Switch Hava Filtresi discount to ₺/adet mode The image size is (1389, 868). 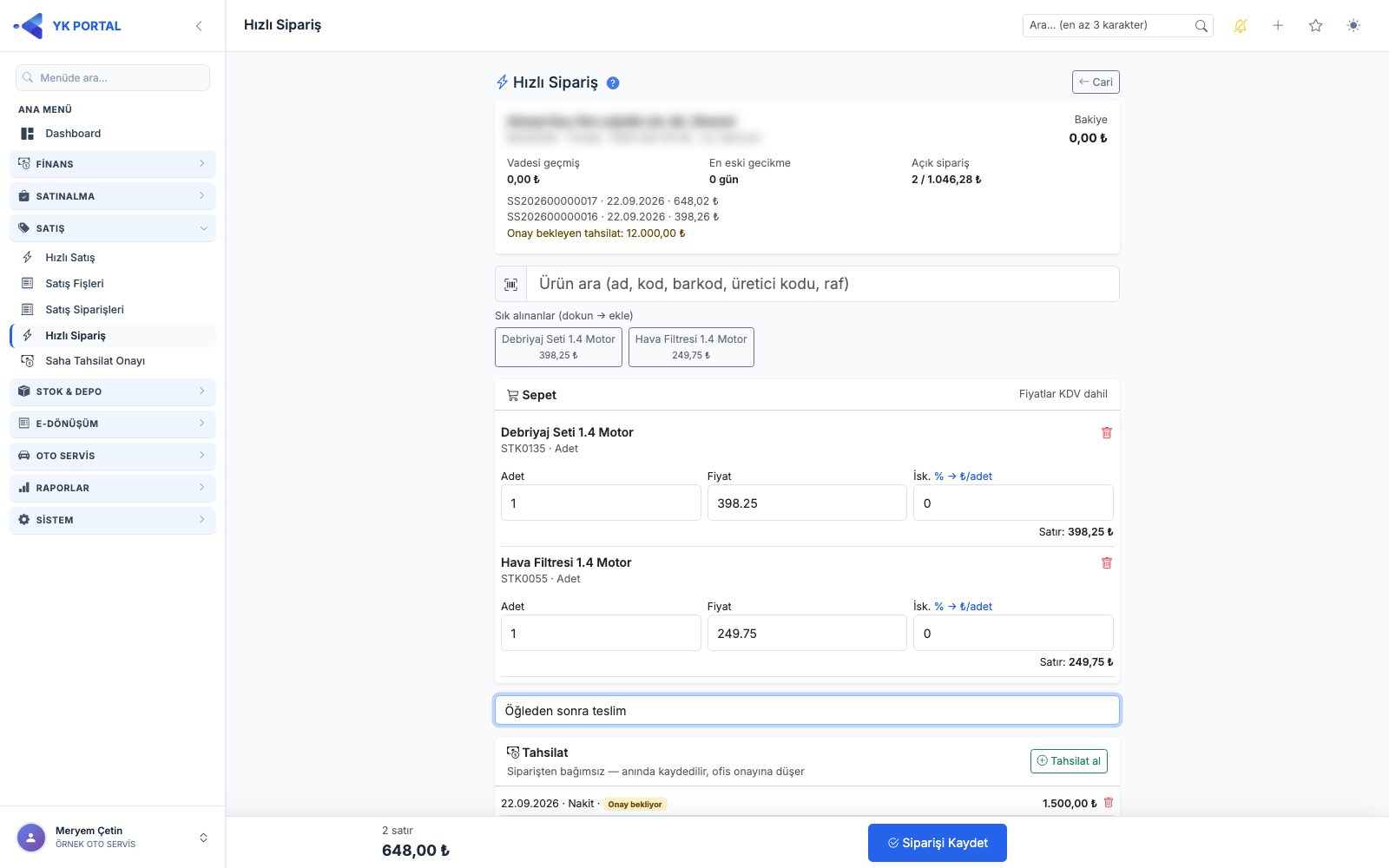tap(964, 607)
